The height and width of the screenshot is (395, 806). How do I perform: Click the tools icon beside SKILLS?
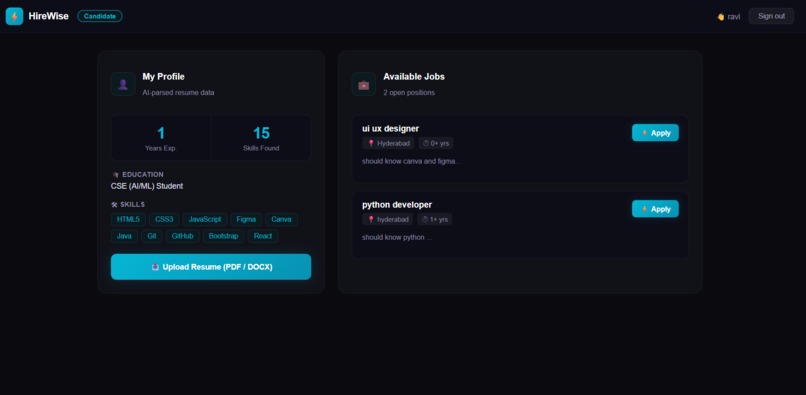click(x=114, y=205)
